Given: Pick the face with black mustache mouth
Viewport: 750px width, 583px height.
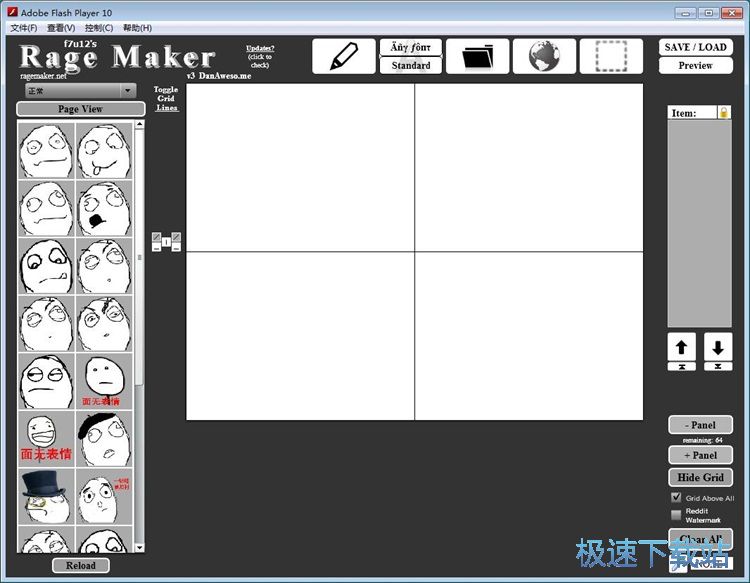Looking at the screenshot, I should click(104, 208).
